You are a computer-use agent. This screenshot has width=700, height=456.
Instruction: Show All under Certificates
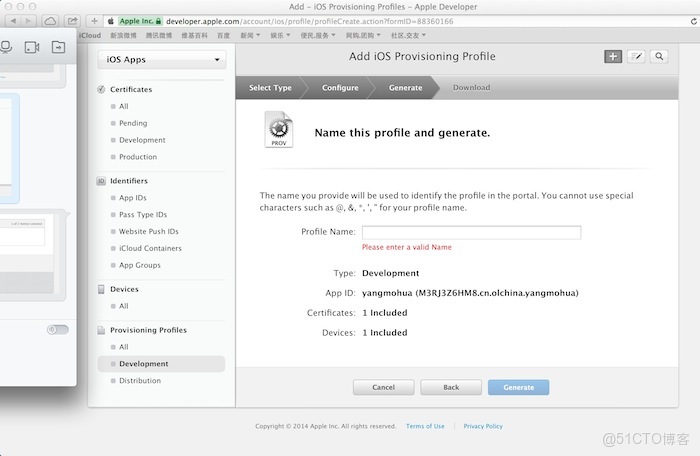point(124,106)
